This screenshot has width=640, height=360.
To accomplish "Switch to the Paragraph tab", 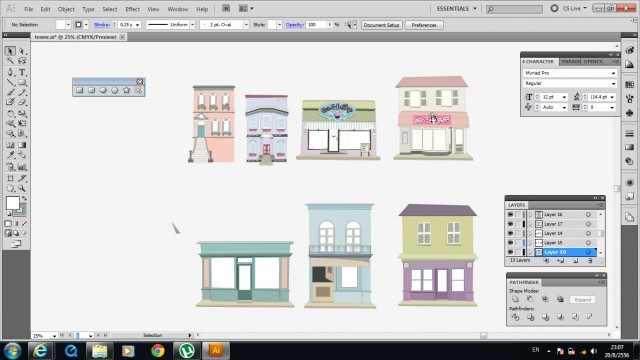I will click(x=571, y=61).
